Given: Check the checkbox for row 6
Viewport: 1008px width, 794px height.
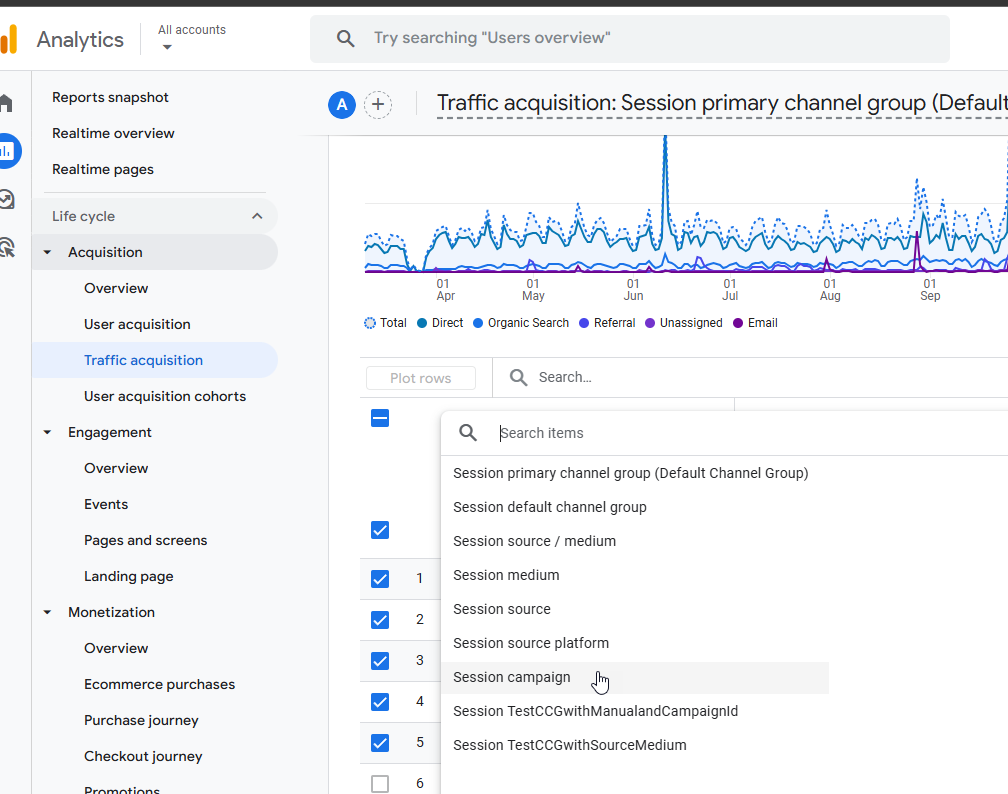Looking at the screenshot, I should click(380, 784).
